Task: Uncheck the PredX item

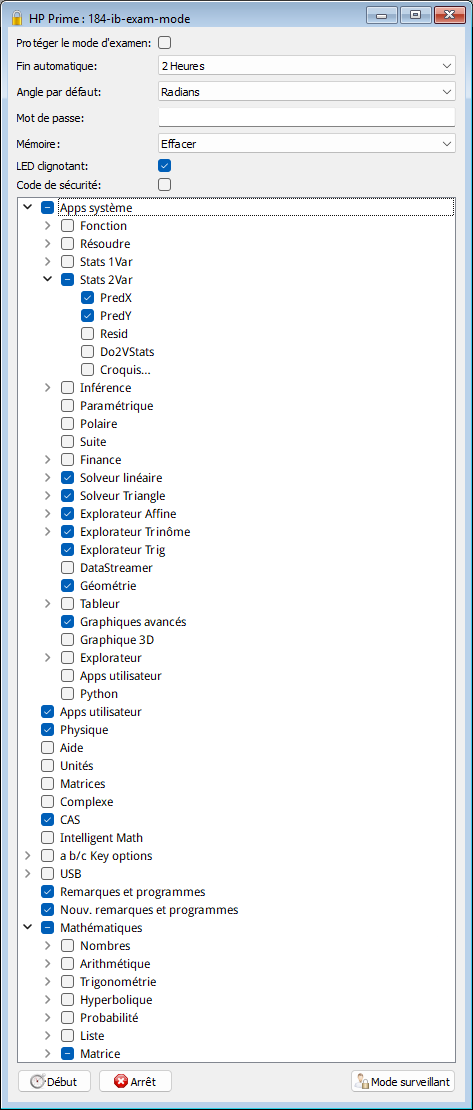Action: (87, 298)
